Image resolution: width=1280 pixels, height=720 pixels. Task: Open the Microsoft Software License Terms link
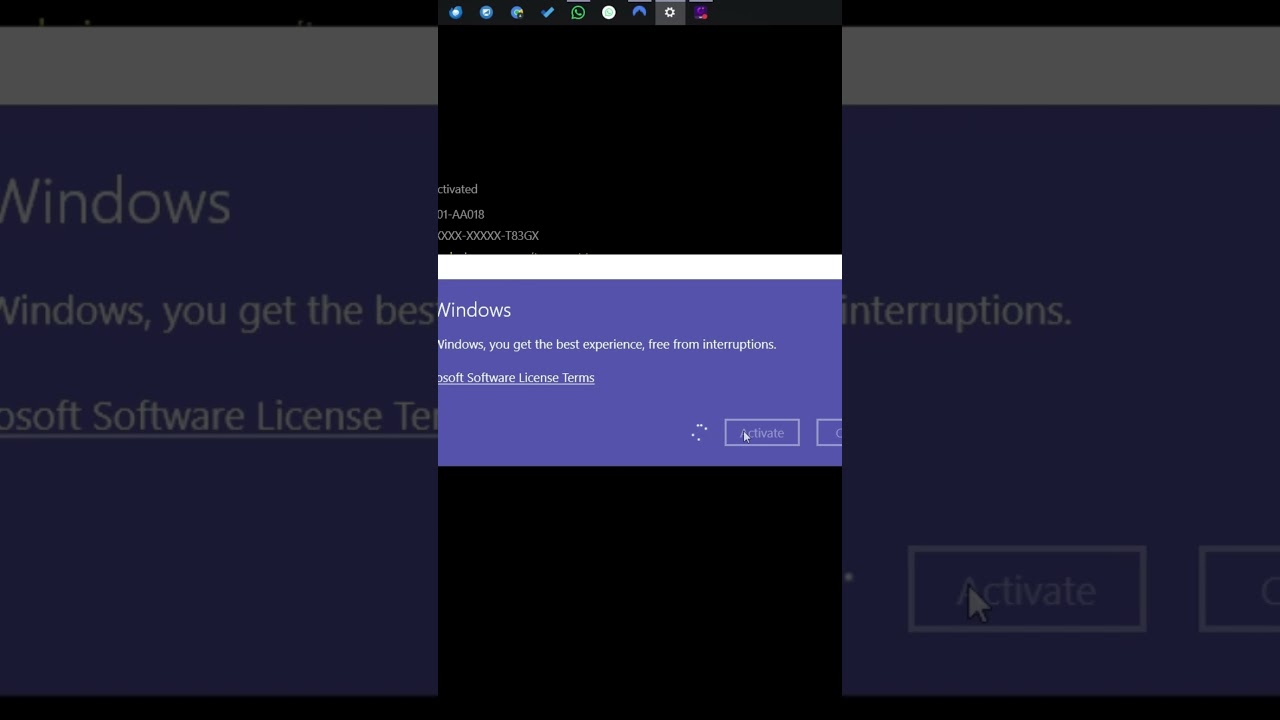[x=516, y=377]
